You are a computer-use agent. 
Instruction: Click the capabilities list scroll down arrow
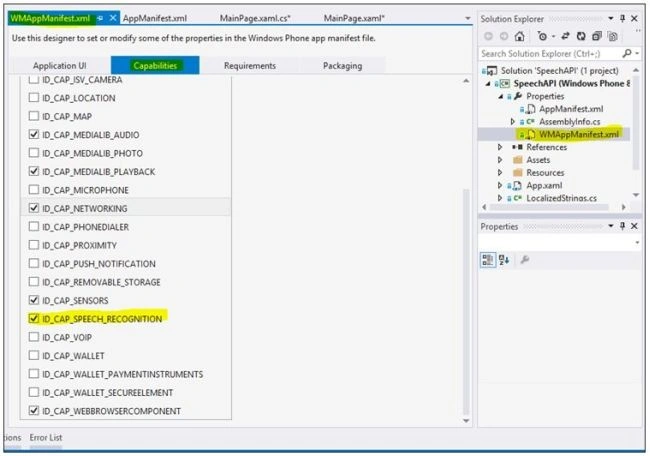coord(466,421)
